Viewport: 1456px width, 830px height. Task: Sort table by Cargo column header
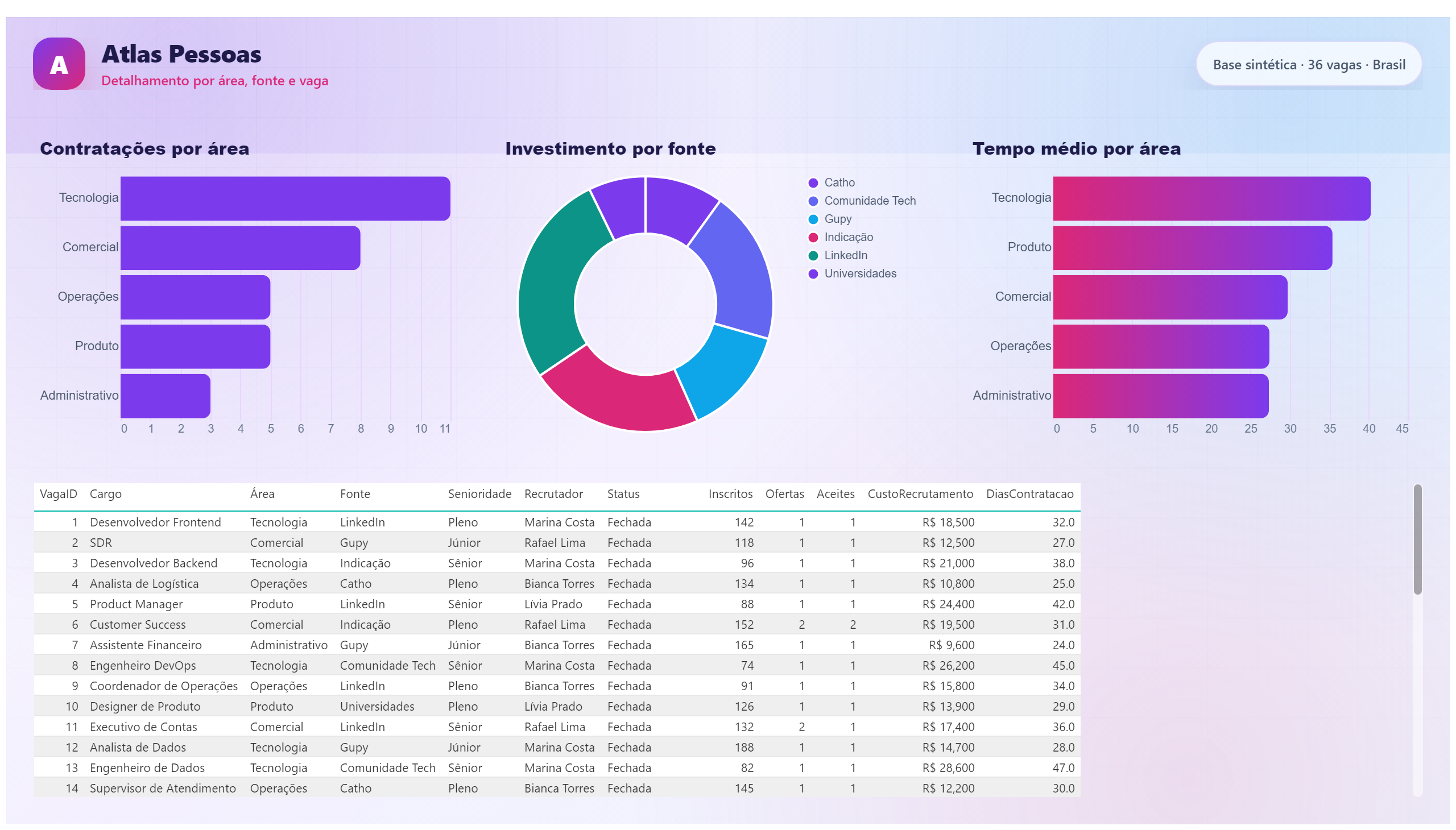(106, 494)
